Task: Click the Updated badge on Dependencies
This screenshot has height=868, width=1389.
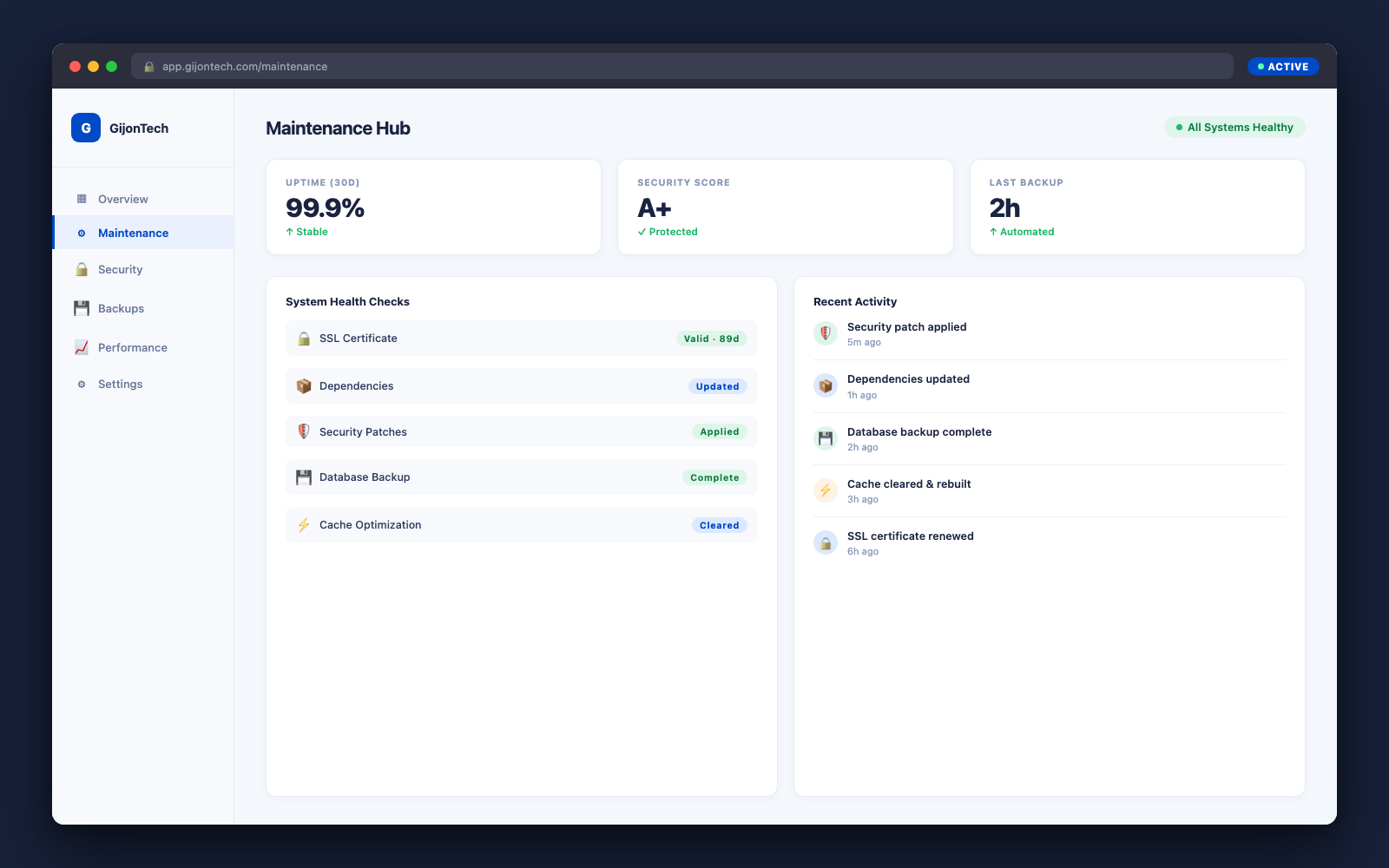Action: click(718, 386)
